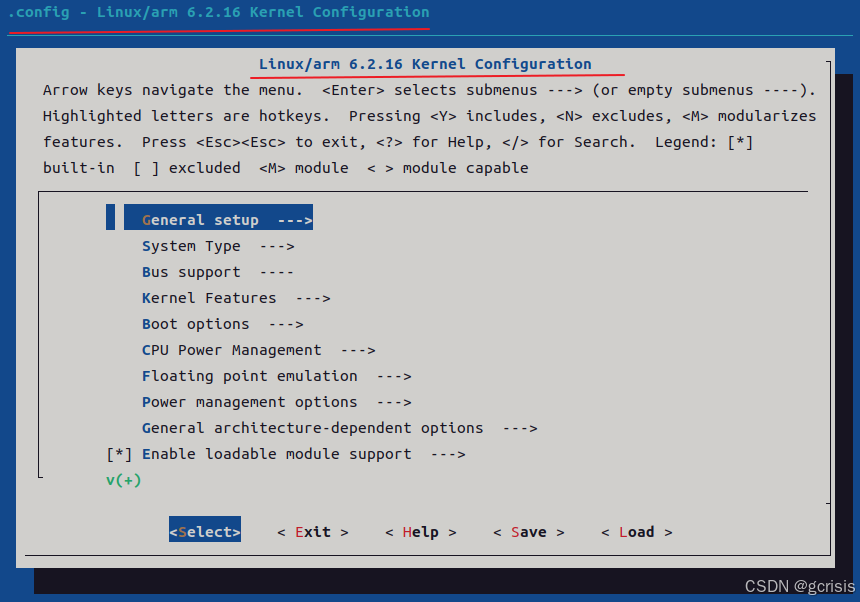Open CPU Power Management submenu
The width and height of the screenshot is (860, 602).
[259, 350]
